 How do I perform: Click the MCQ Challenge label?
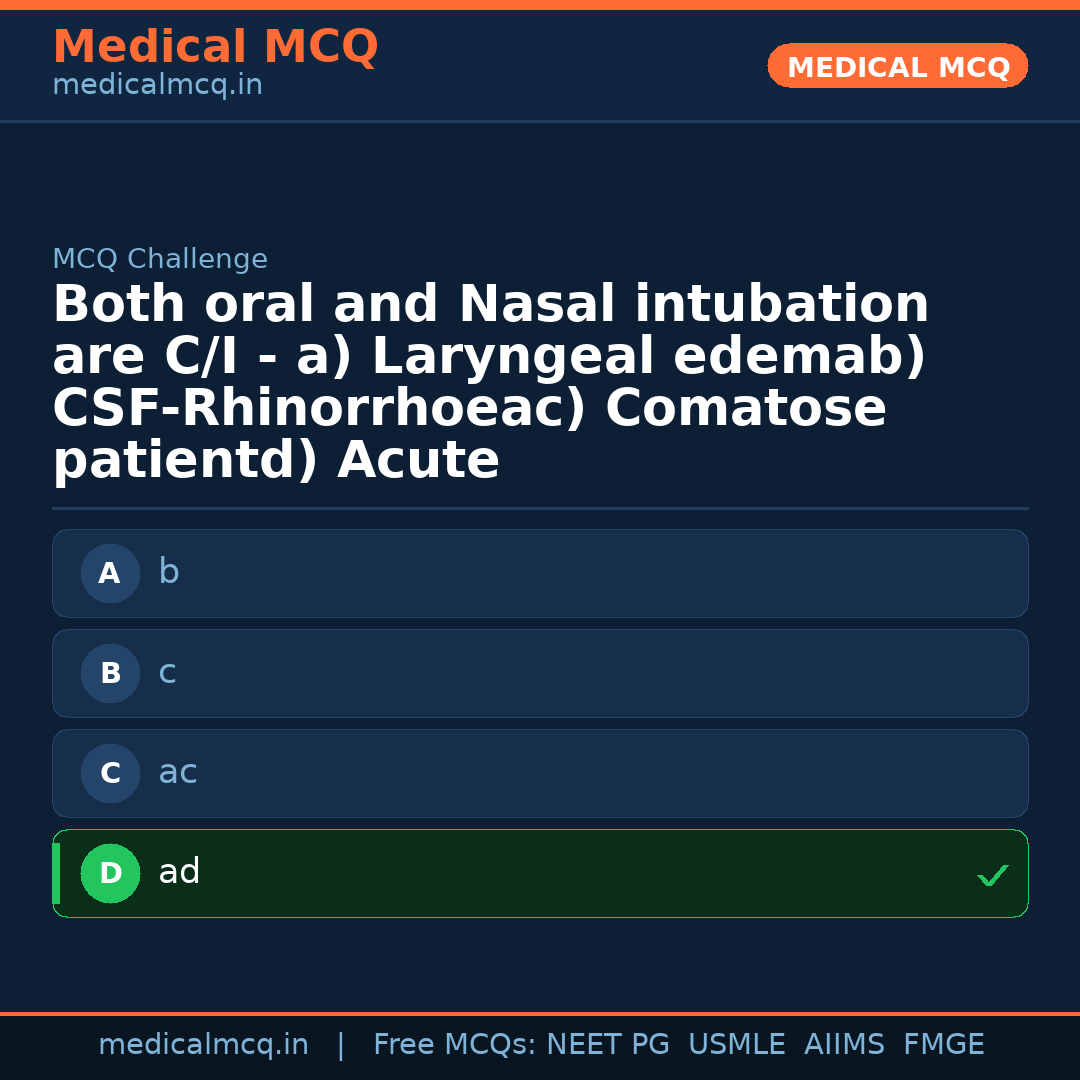click(160, 259)
